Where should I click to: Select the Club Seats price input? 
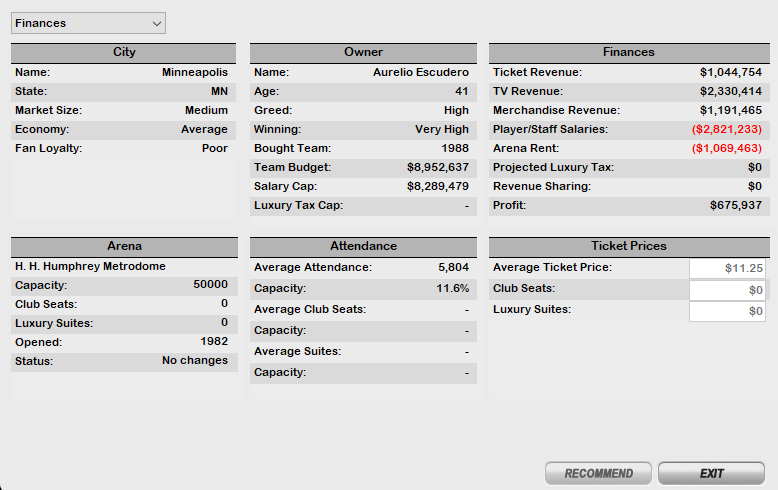[727, 290]
